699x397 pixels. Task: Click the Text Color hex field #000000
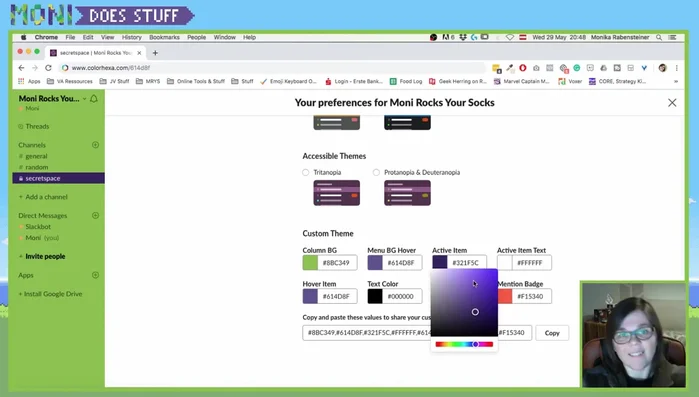(x=402, y=296)
